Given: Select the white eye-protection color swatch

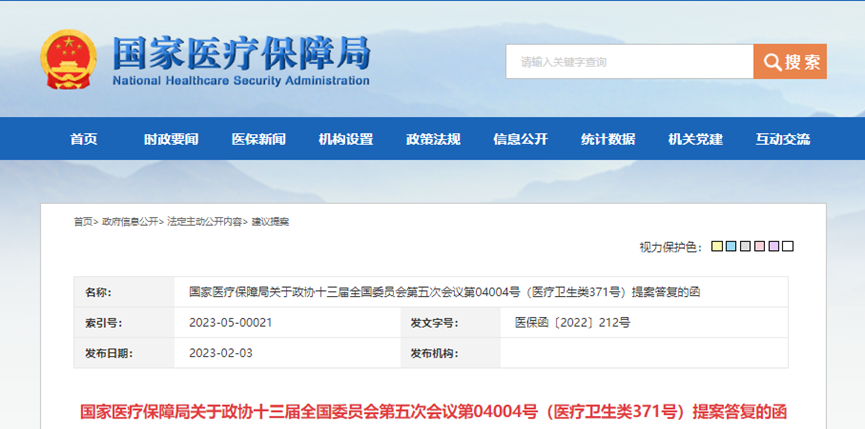Looking at the screenshot, I should [x=788, y=246].
